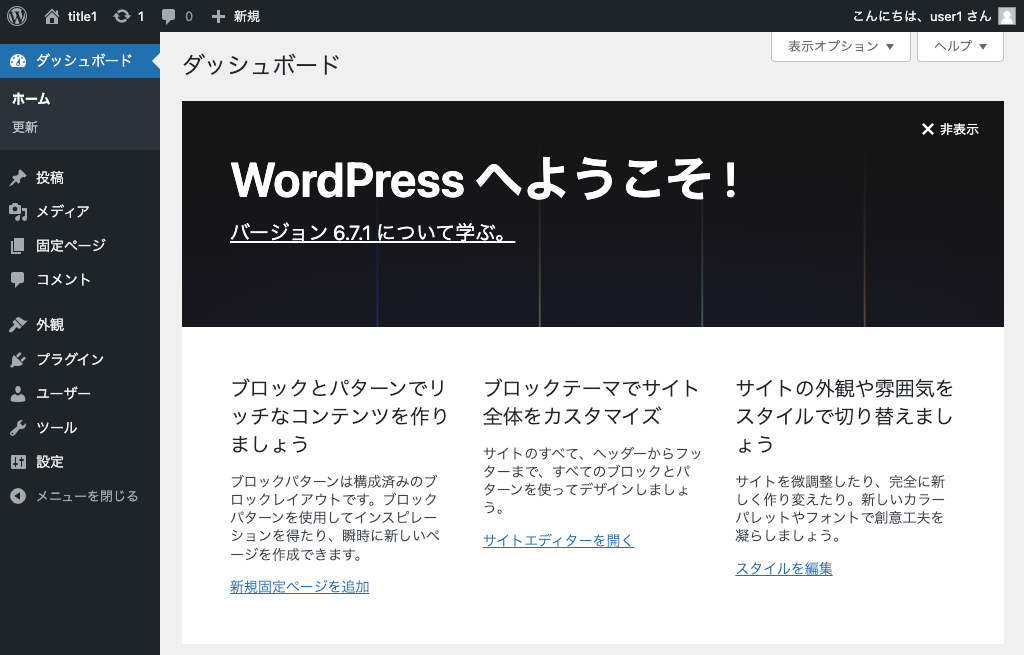1024x655 pixels.
Task: Visit site via title1 in admin bar
Action: pyautogui.click(x=82, y=16)
